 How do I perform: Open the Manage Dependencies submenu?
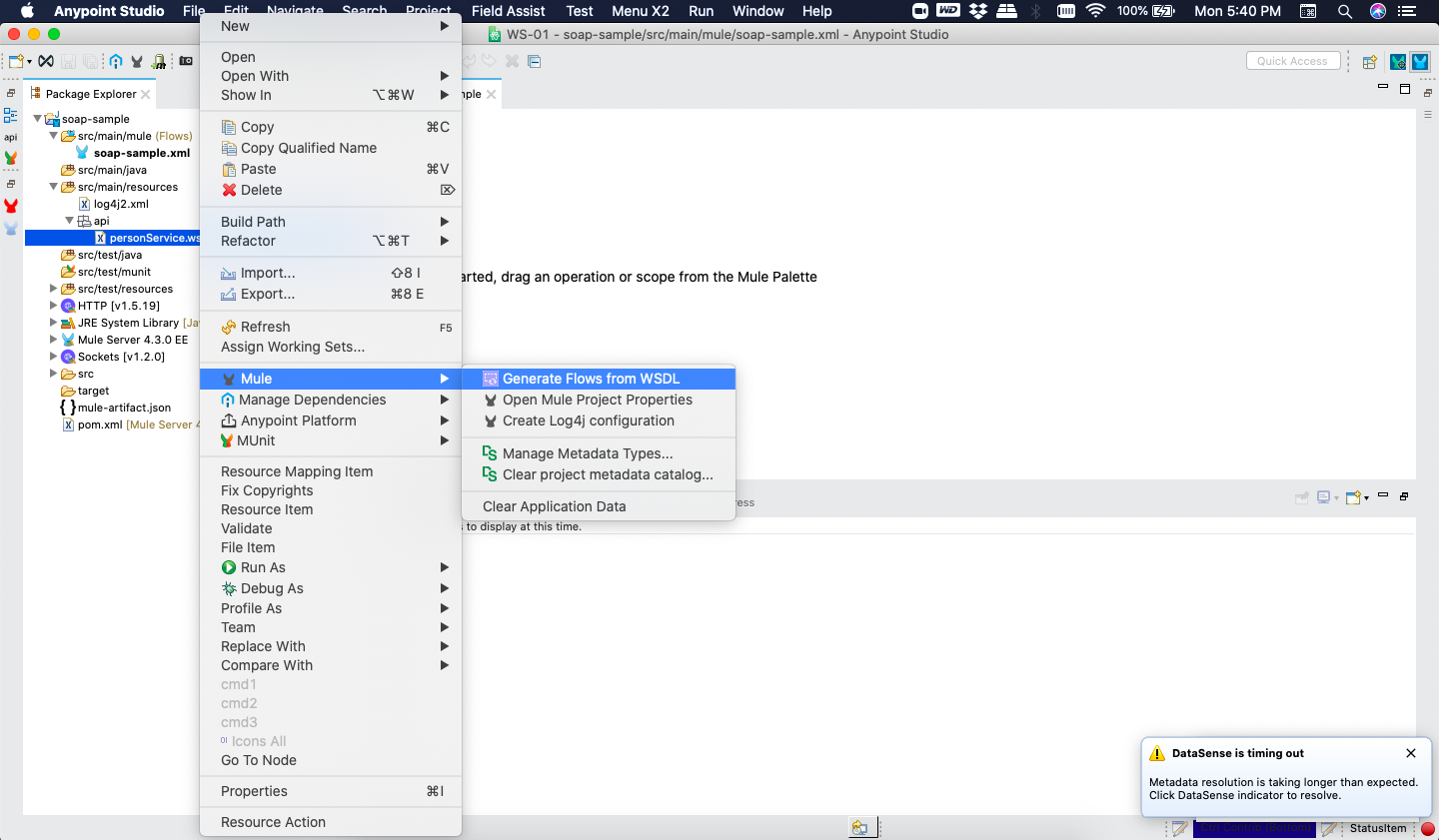[x=331, y=400]
